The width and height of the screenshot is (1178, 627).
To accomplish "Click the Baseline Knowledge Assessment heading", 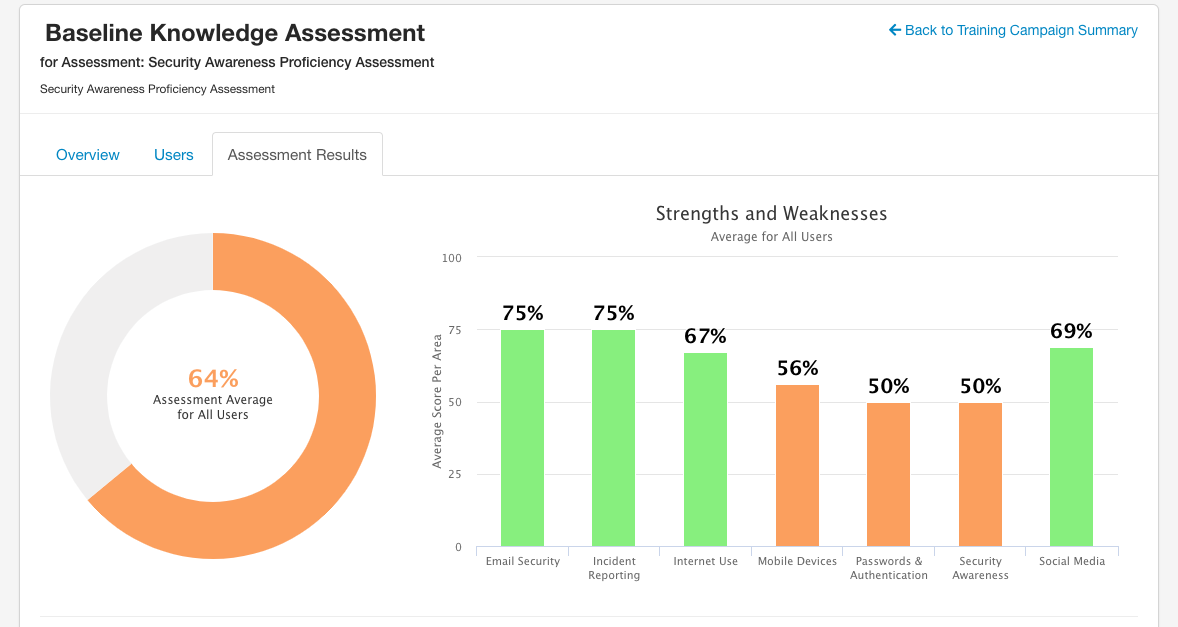I will [x=235, y=33].
